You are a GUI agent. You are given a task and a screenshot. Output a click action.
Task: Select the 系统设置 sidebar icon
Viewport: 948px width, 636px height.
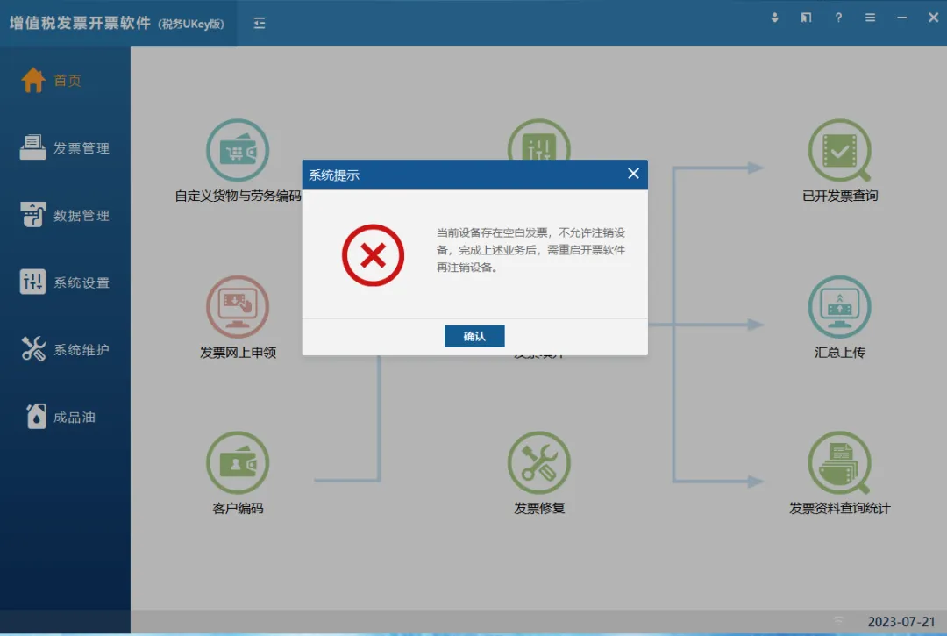tap(64, 282)
